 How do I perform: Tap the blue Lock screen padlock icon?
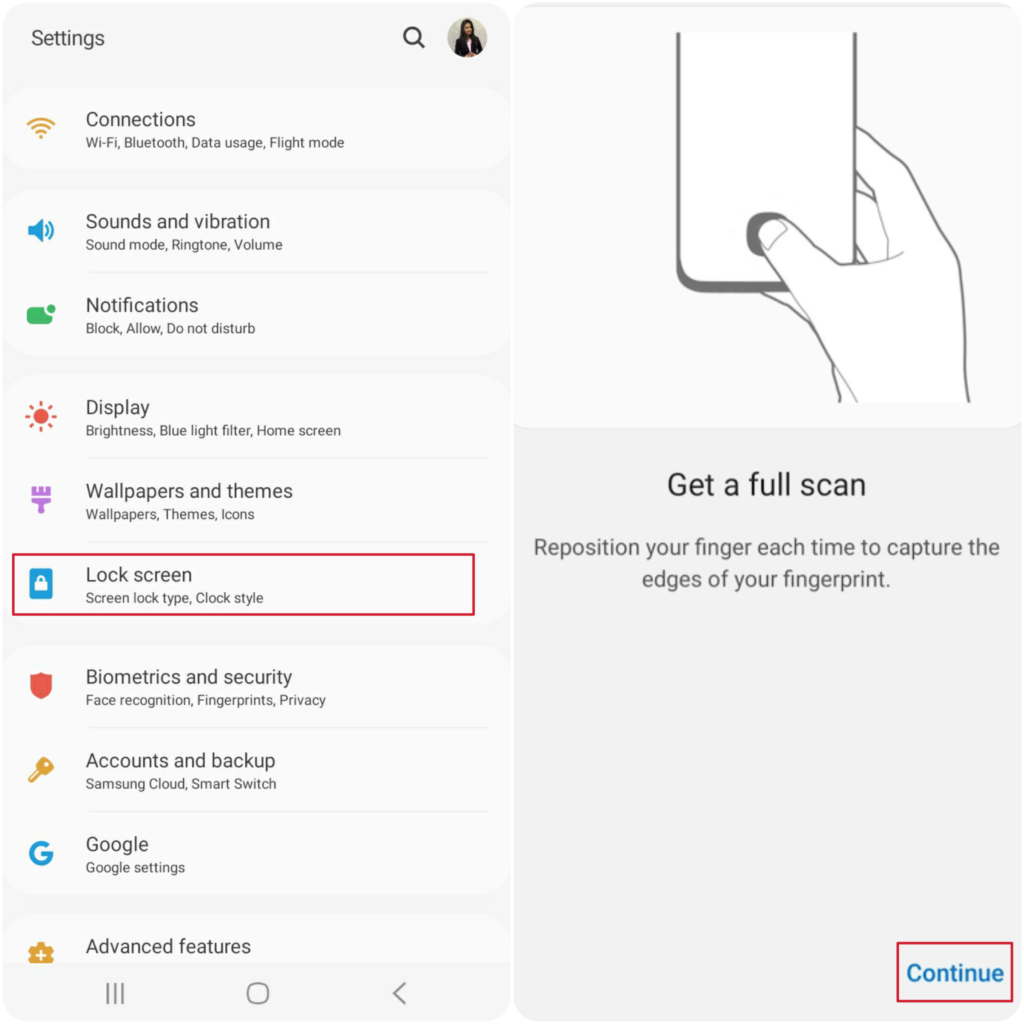click(x=40, y=583)
